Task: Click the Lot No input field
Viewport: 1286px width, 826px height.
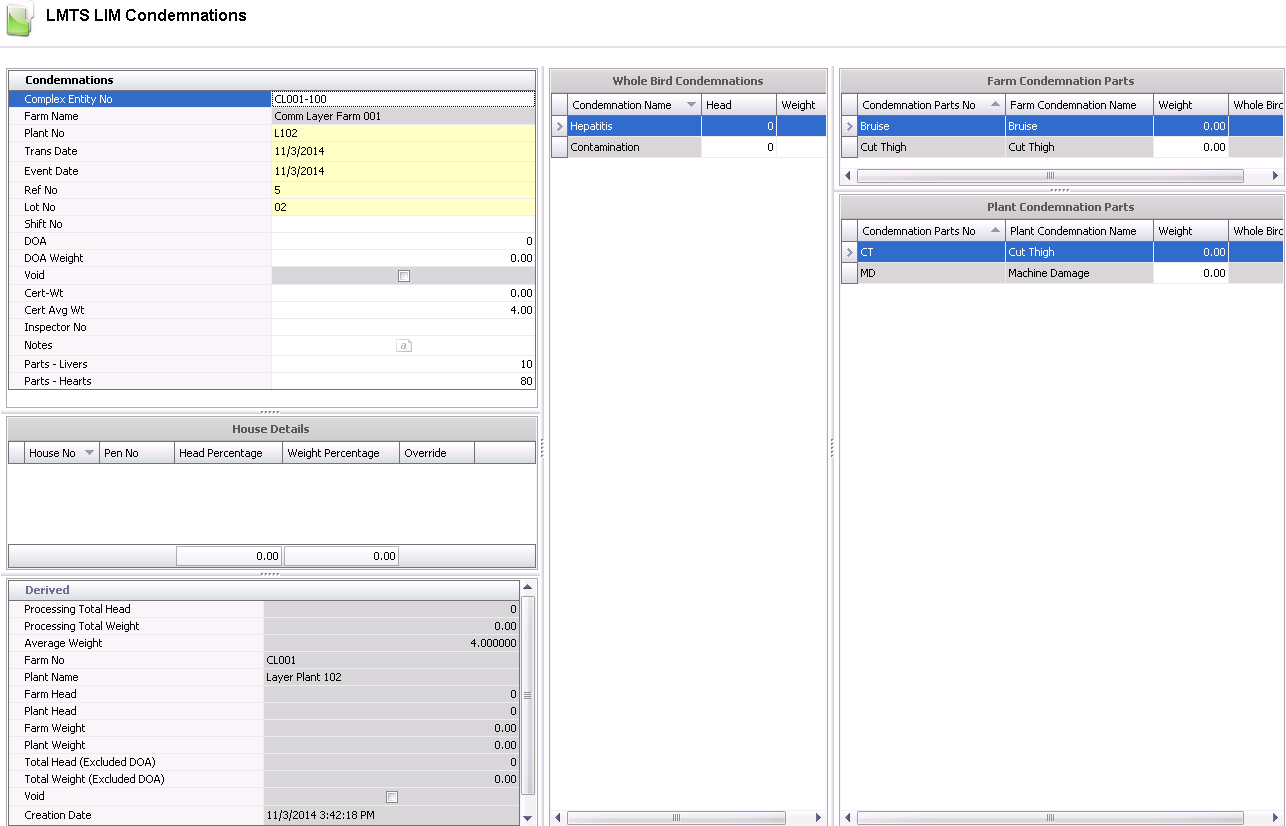Action: click(x=402, y=207)
